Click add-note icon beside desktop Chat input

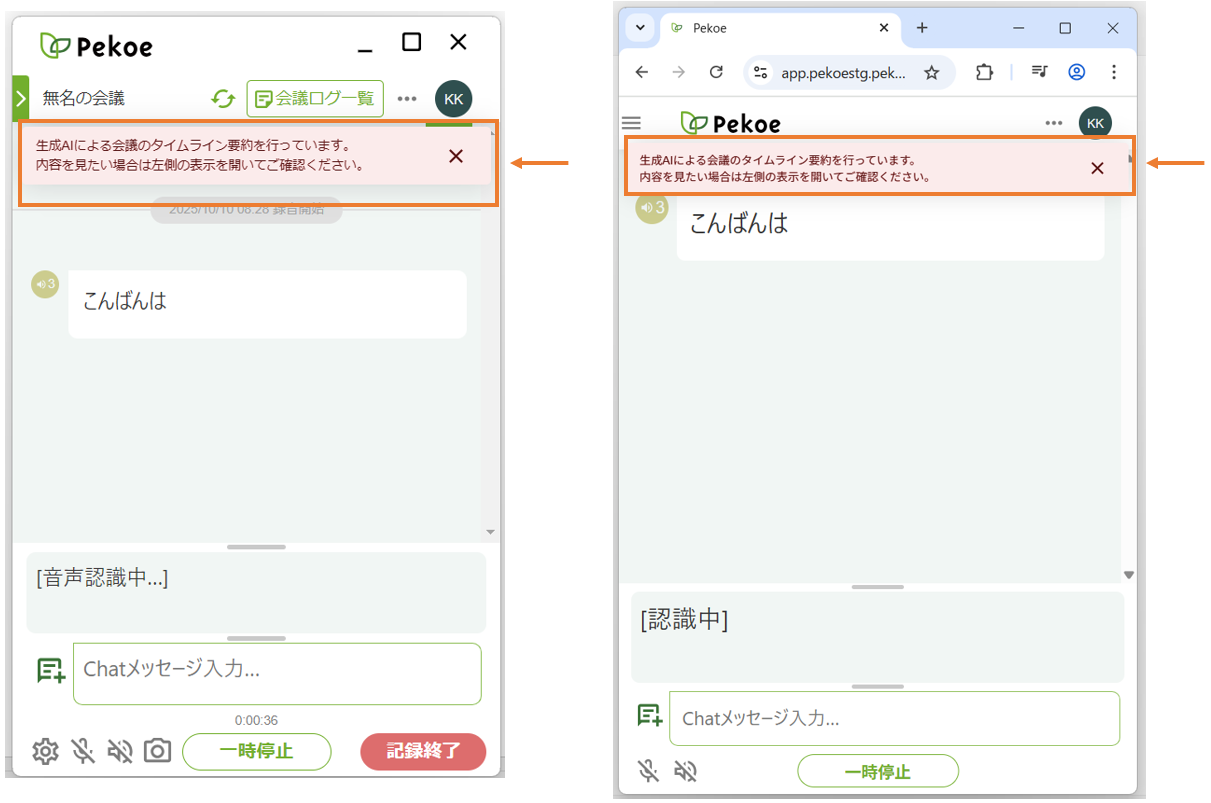pyautogui.click(x=50, y=670)
